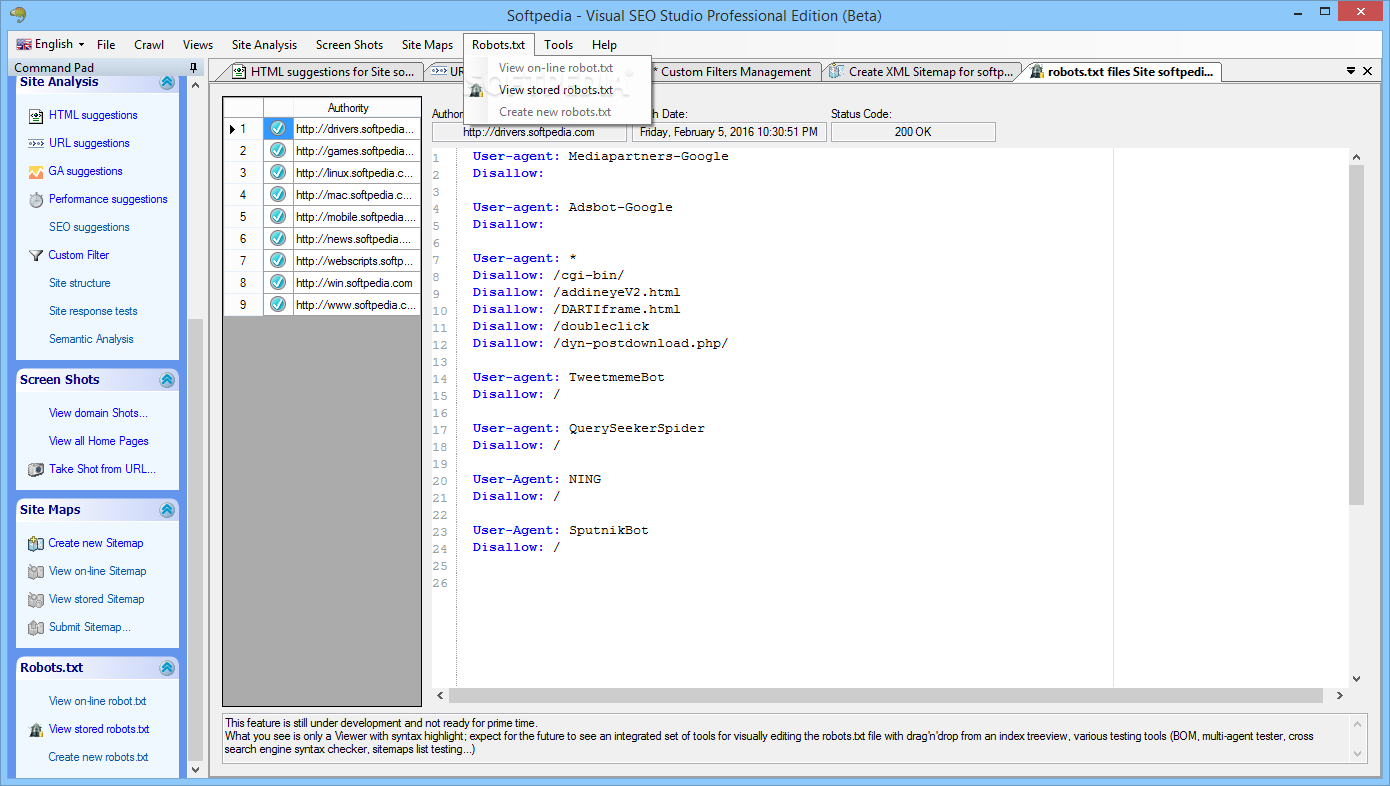Switch to Create XML Sitemap tab

point(923,72)
